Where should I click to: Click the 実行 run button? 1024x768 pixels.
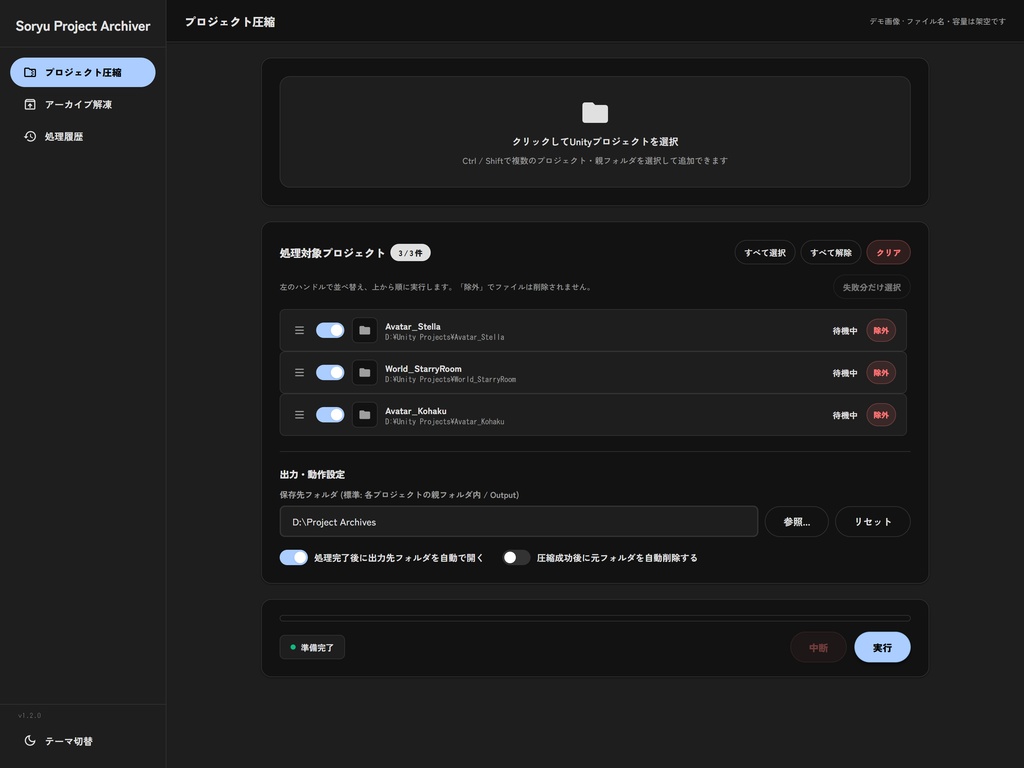[882, 647]
